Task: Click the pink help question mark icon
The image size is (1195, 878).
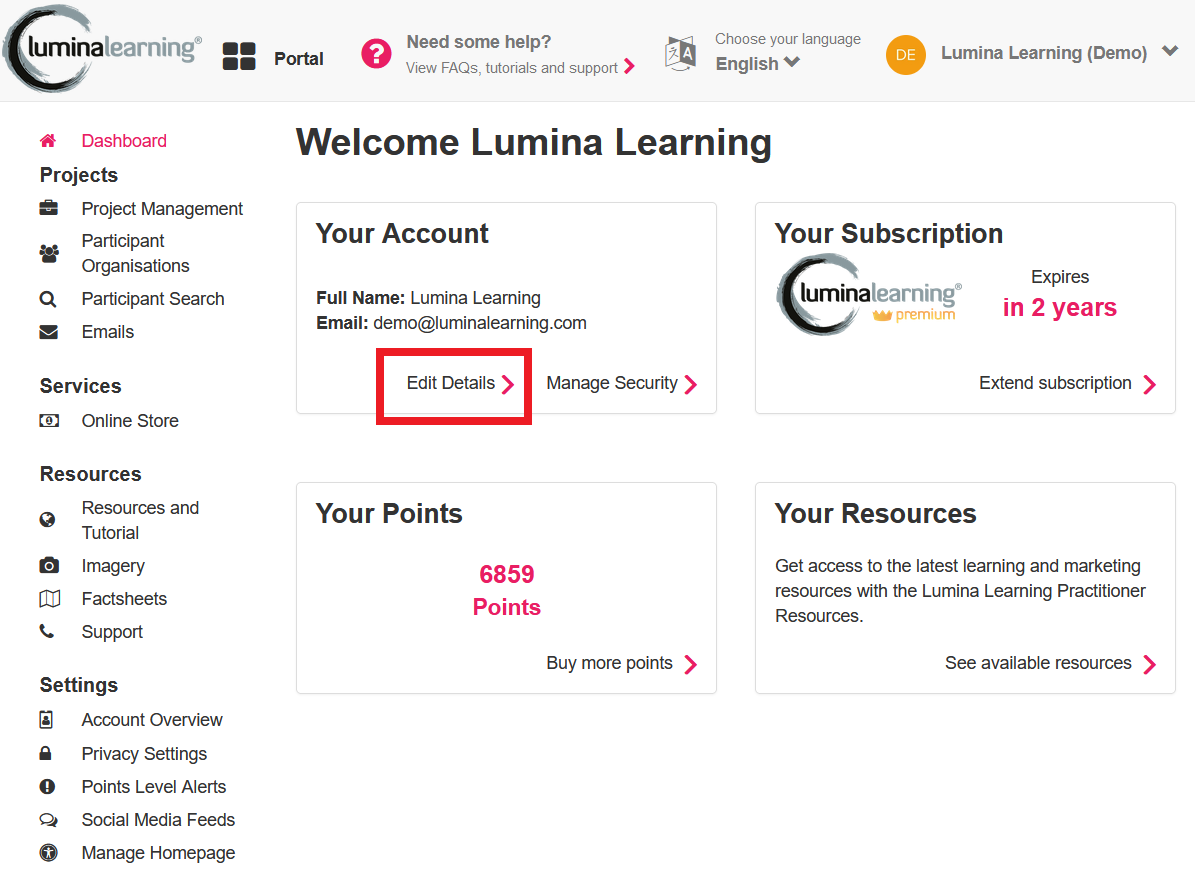Action: pos(376,53)
